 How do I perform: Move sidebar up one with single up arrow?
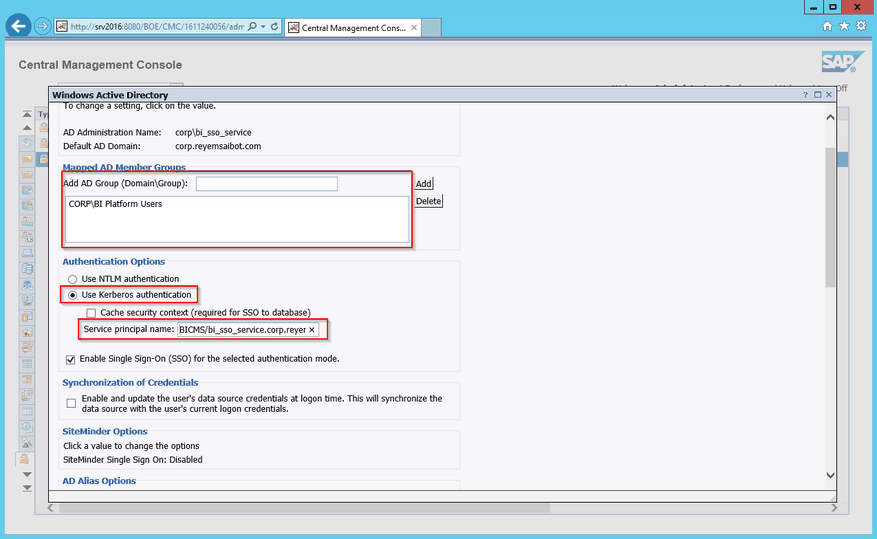(27, 128)
